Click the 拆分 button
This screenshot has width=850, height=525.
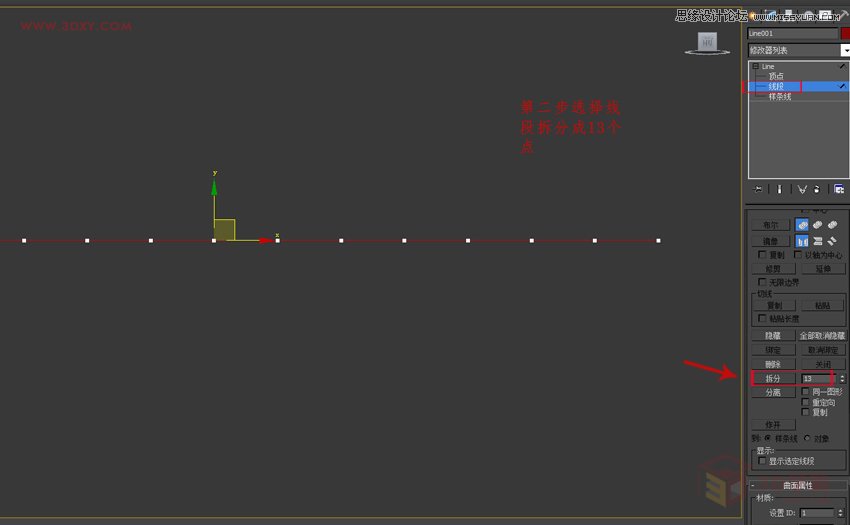[x=772, y=379]
